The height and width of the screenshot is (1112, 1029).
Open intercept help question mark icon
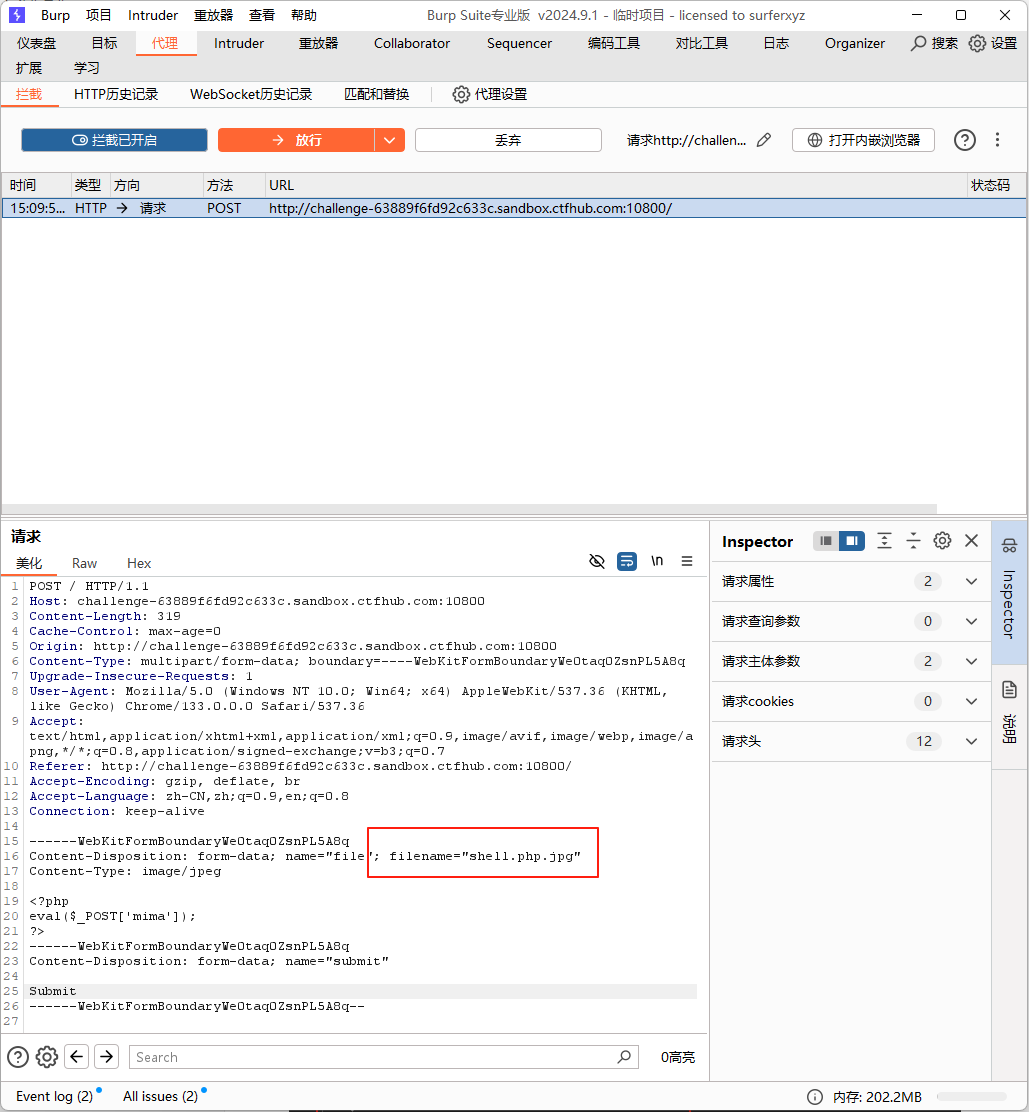[964, 140]
